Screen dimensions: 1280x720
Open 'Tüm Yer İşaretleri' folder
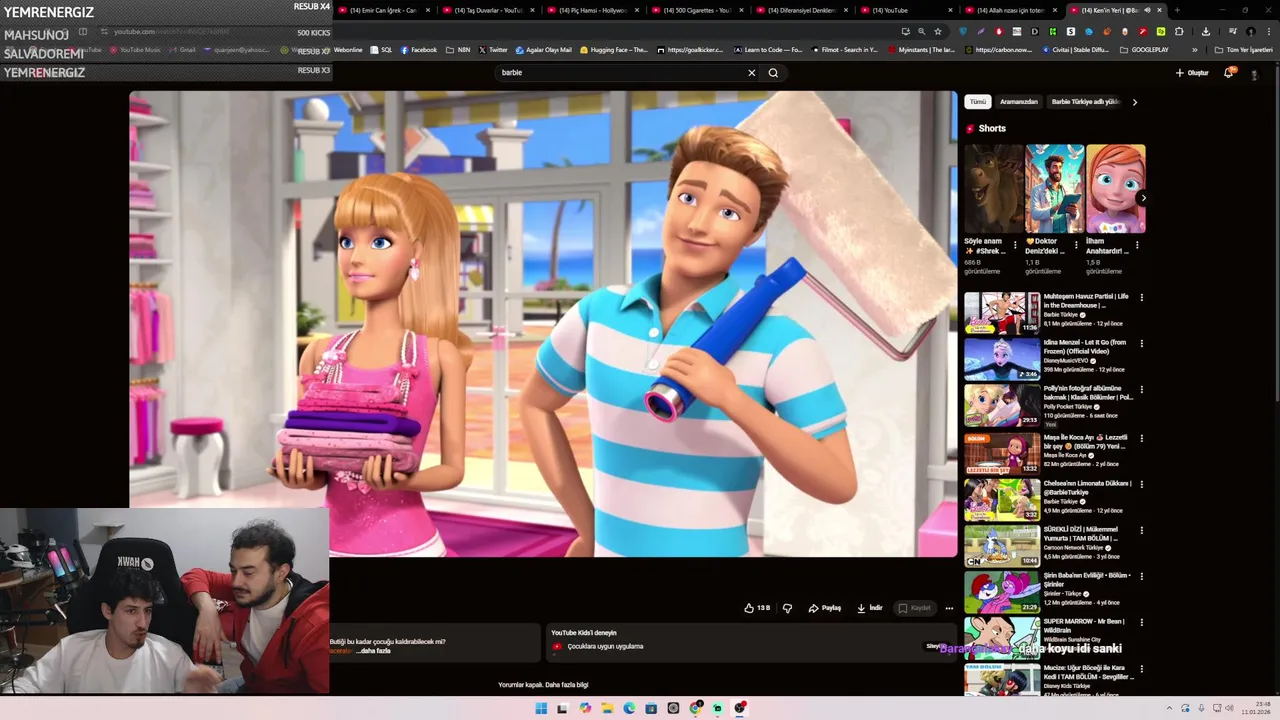coord(1243,50)
